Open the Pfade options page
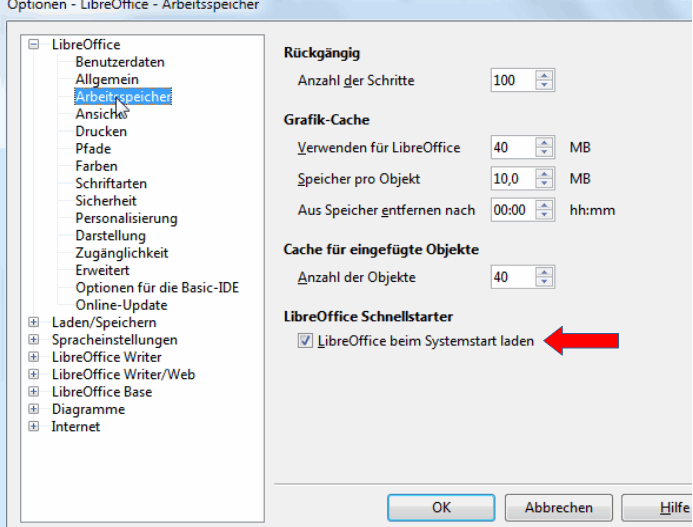The width and height of the screenshot is (693, 527). pos(93,149)
